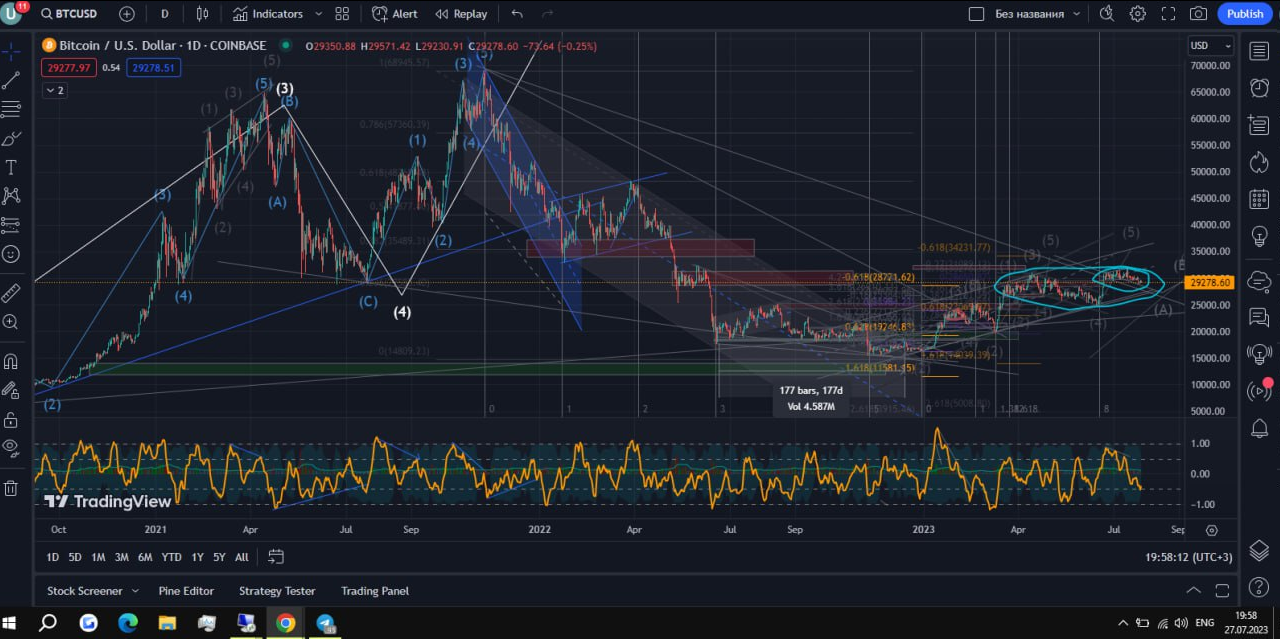Select the All date range
Viewport: 1280px width, 639px height.
[x=241, y=557]
